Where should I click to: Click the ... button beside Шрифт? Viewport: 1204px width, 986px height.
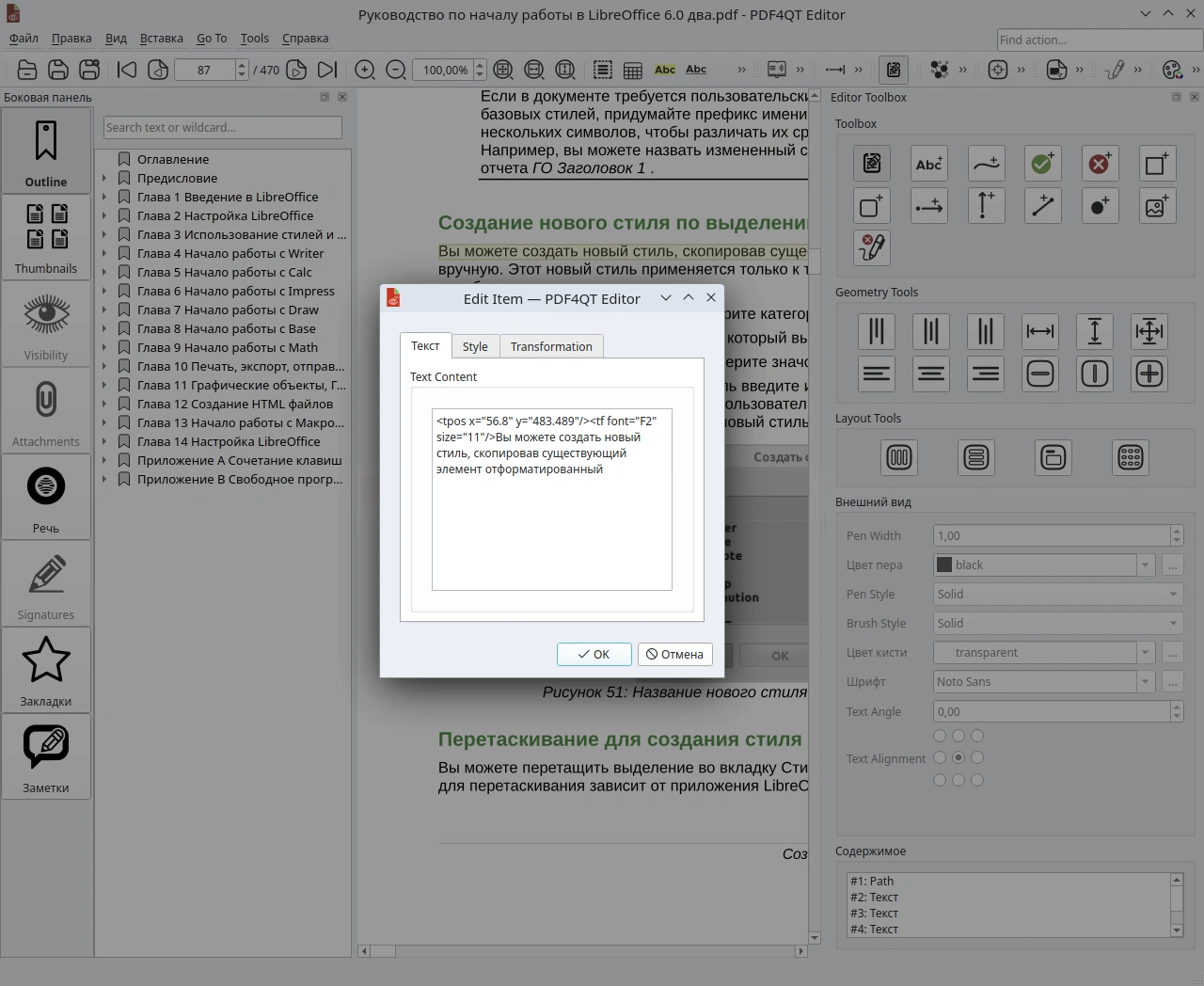[x=1173, y=682]
